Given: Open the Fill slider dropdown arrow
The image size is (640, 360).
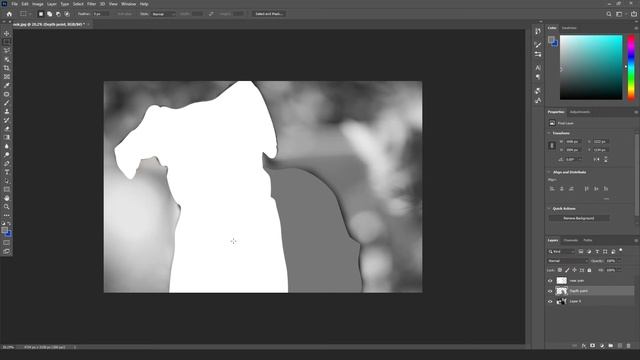Looking at the screenshot, I should 619,270.
